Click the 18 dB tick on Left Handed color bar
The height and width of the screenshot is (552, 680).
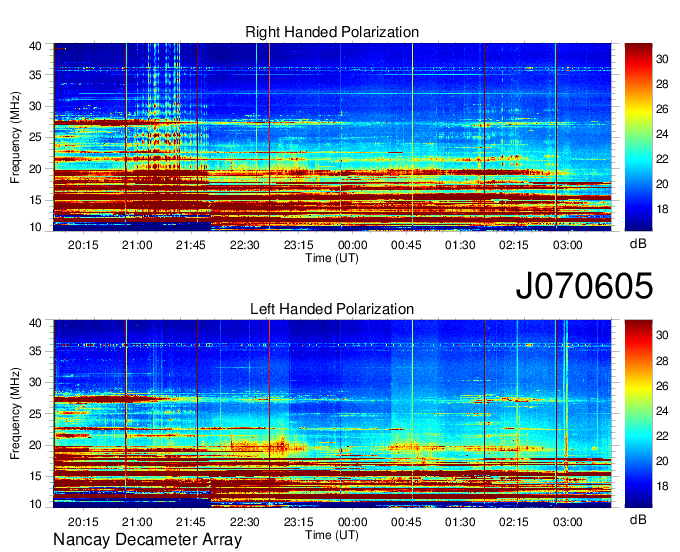pyautogui.click(x=662, y=486)
